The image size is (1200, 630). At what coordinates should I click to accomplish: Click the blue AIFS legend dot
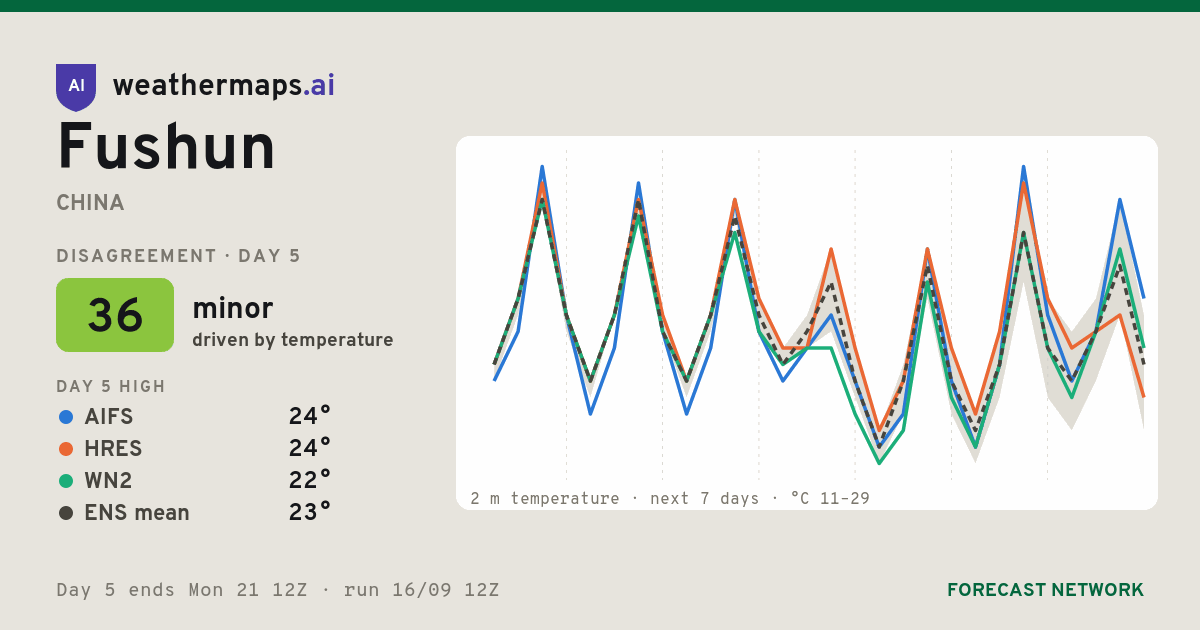pos(66,417)
